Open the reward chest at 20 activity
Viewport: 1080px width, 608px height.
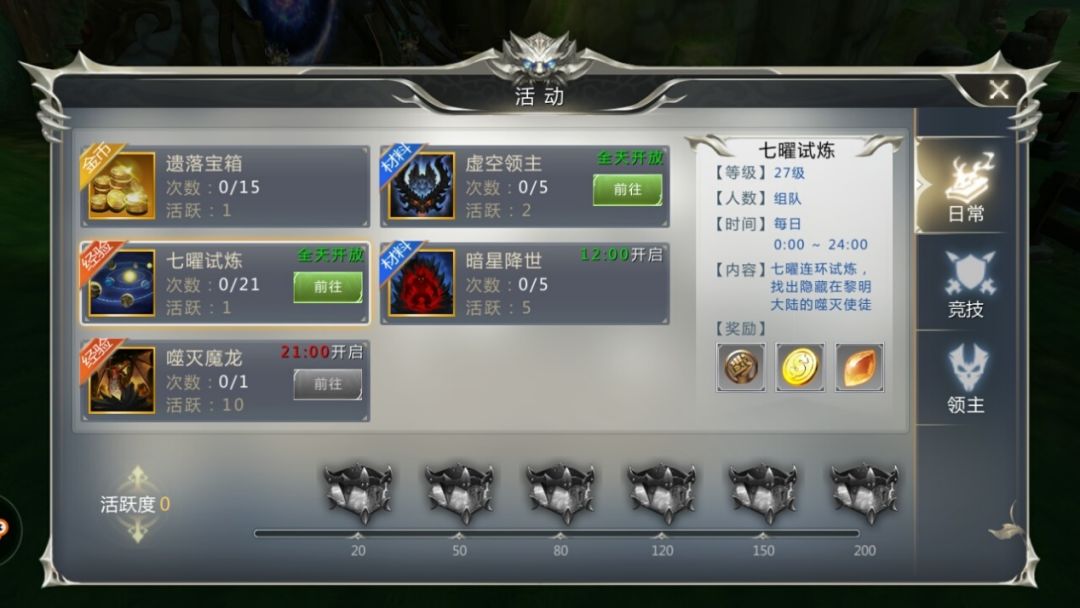(x=358, y=494)
